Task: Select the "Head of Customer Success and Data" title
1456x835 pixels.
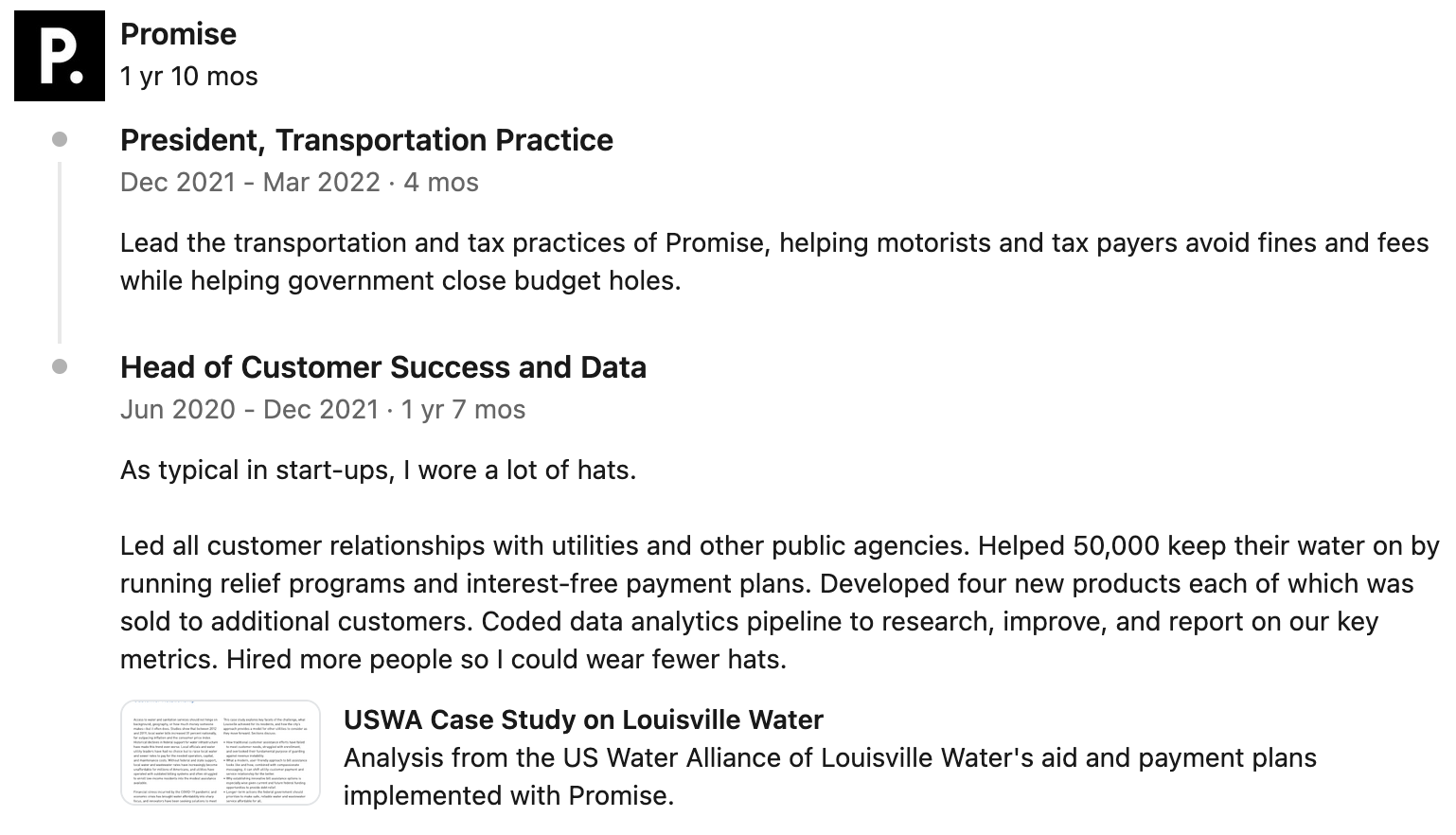Action: pos(382,367)
